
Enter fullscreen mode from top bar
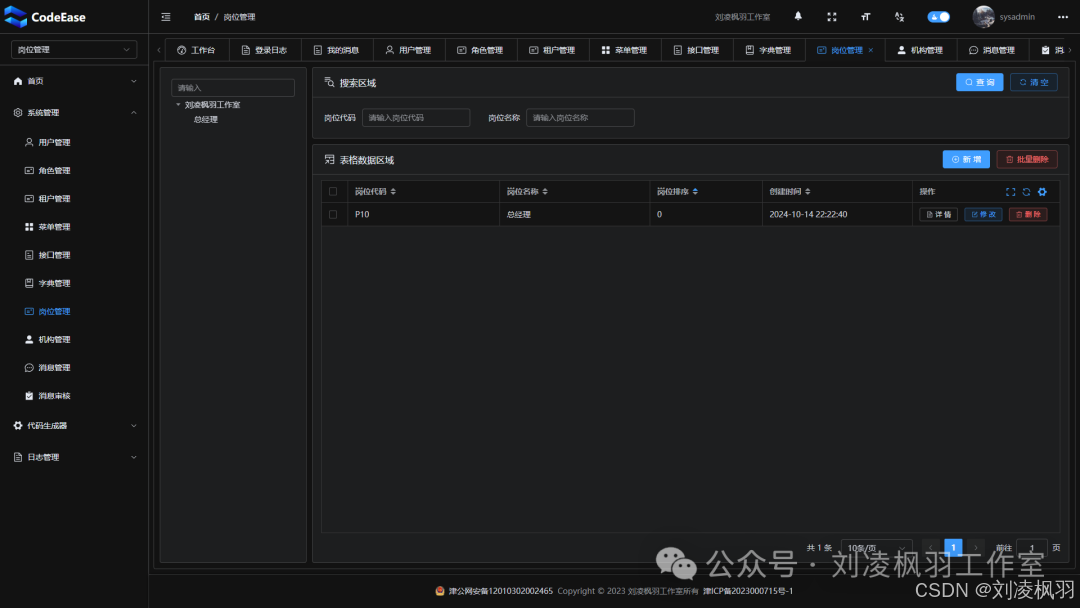832,17
